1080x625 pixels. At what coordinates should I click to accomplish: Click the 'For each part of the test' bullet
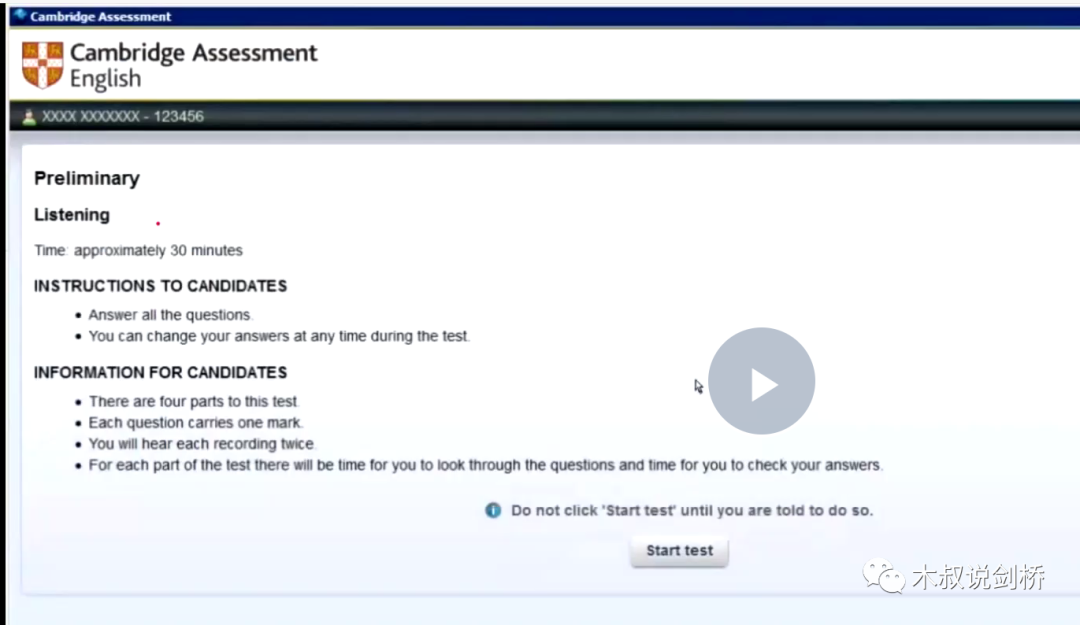click(486, 465)
